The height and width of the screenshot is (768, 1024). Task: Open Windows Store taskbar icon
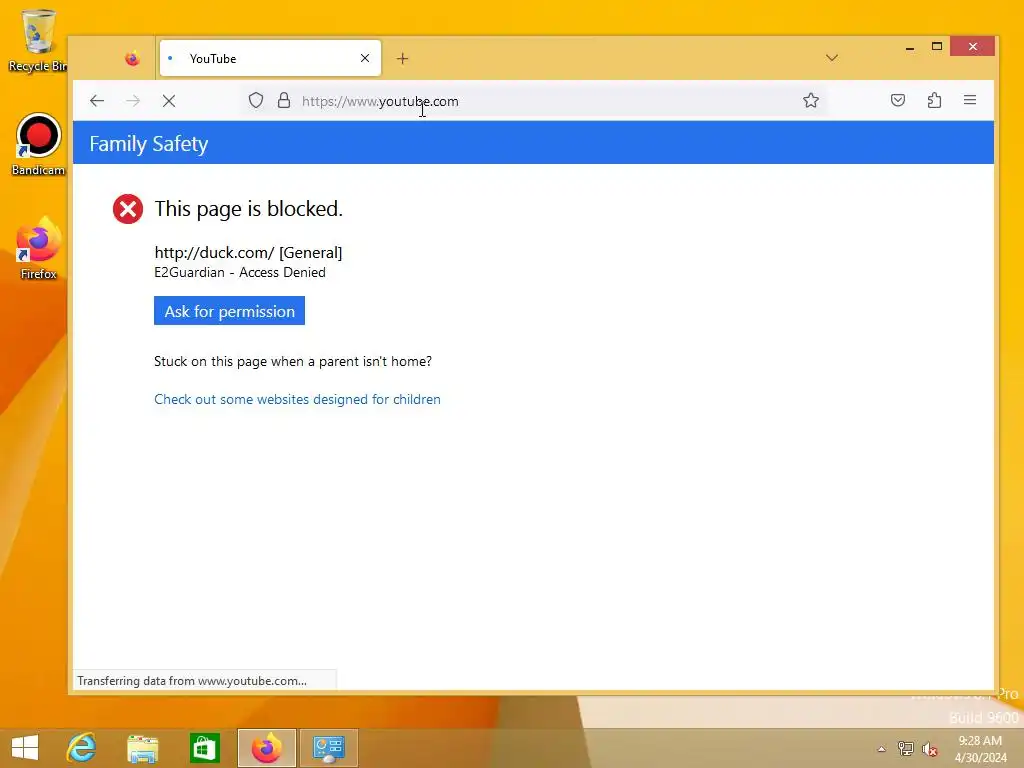pyautogui.click(x=204, y=748)
